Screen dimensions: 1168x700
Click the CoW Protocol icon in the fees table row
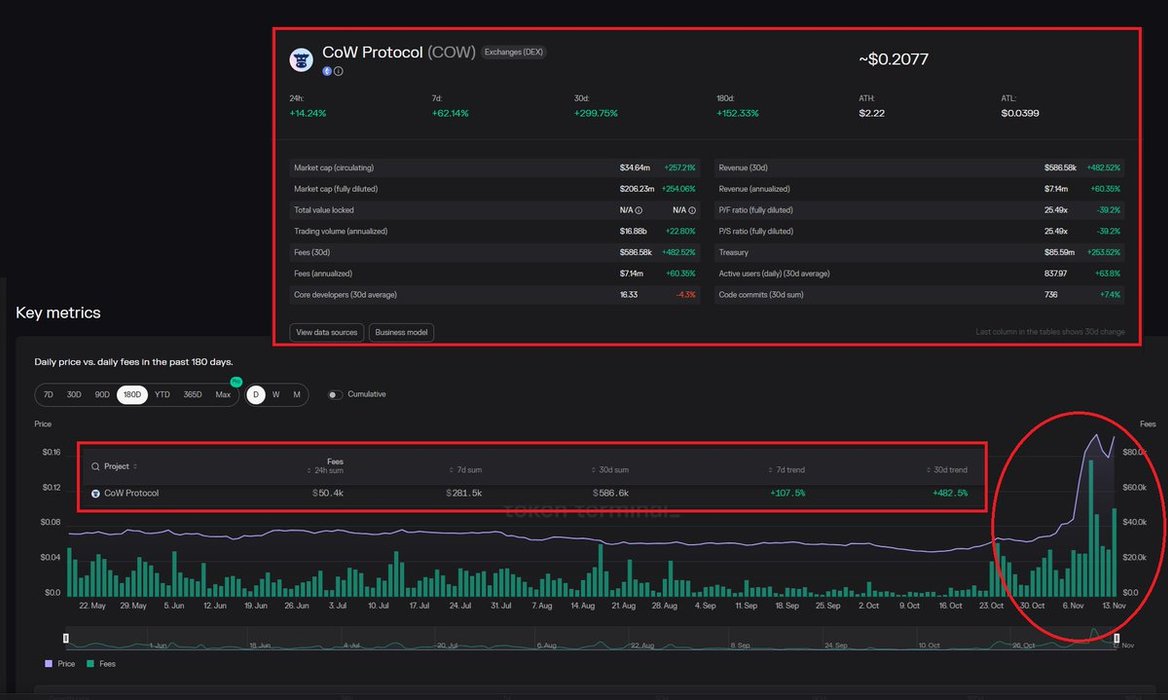(x=96, y=493)
